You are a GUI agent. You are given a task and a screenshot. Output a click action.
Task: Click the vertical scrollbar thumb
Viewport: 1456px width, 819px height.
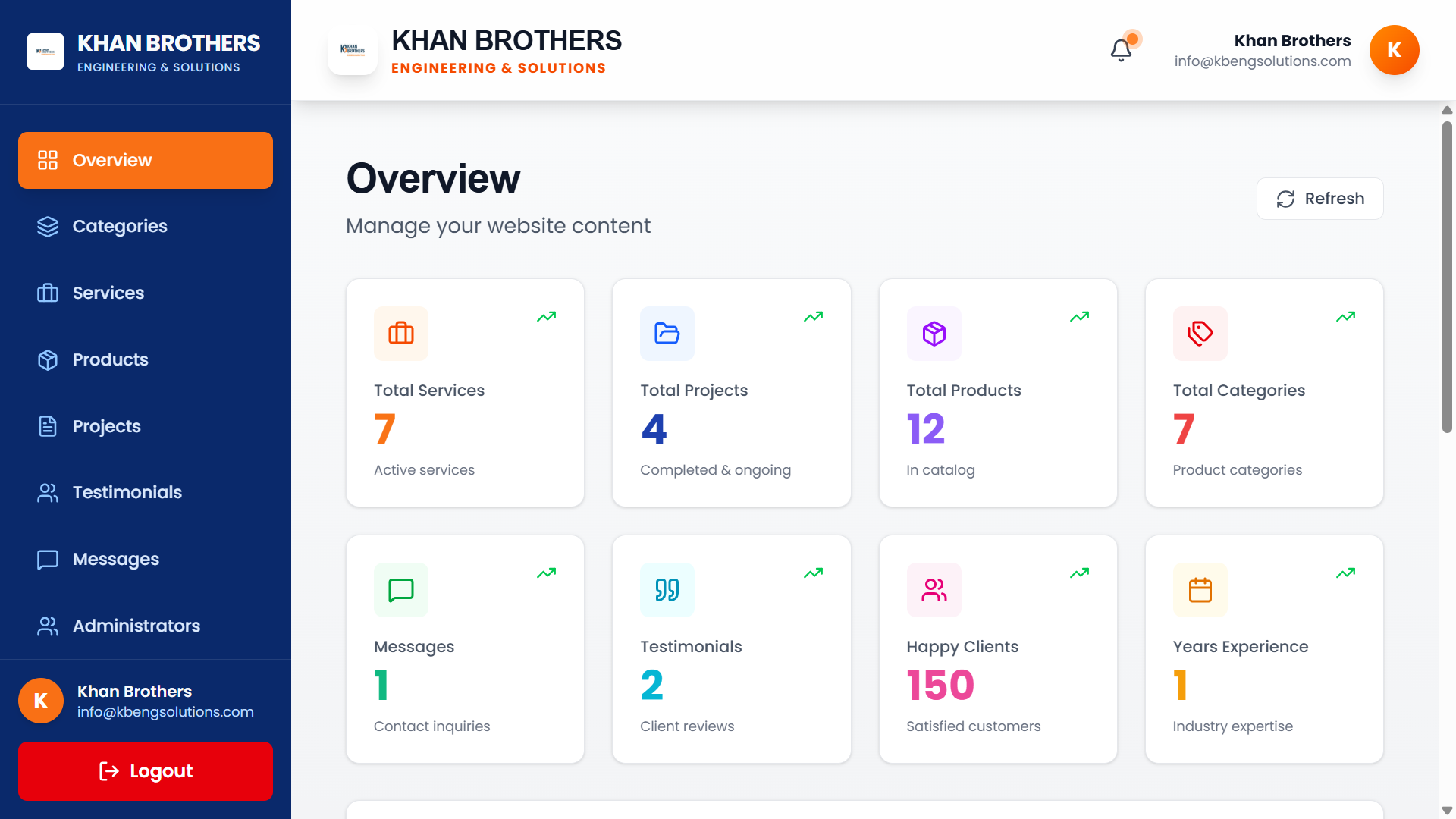click(1447, 277)
